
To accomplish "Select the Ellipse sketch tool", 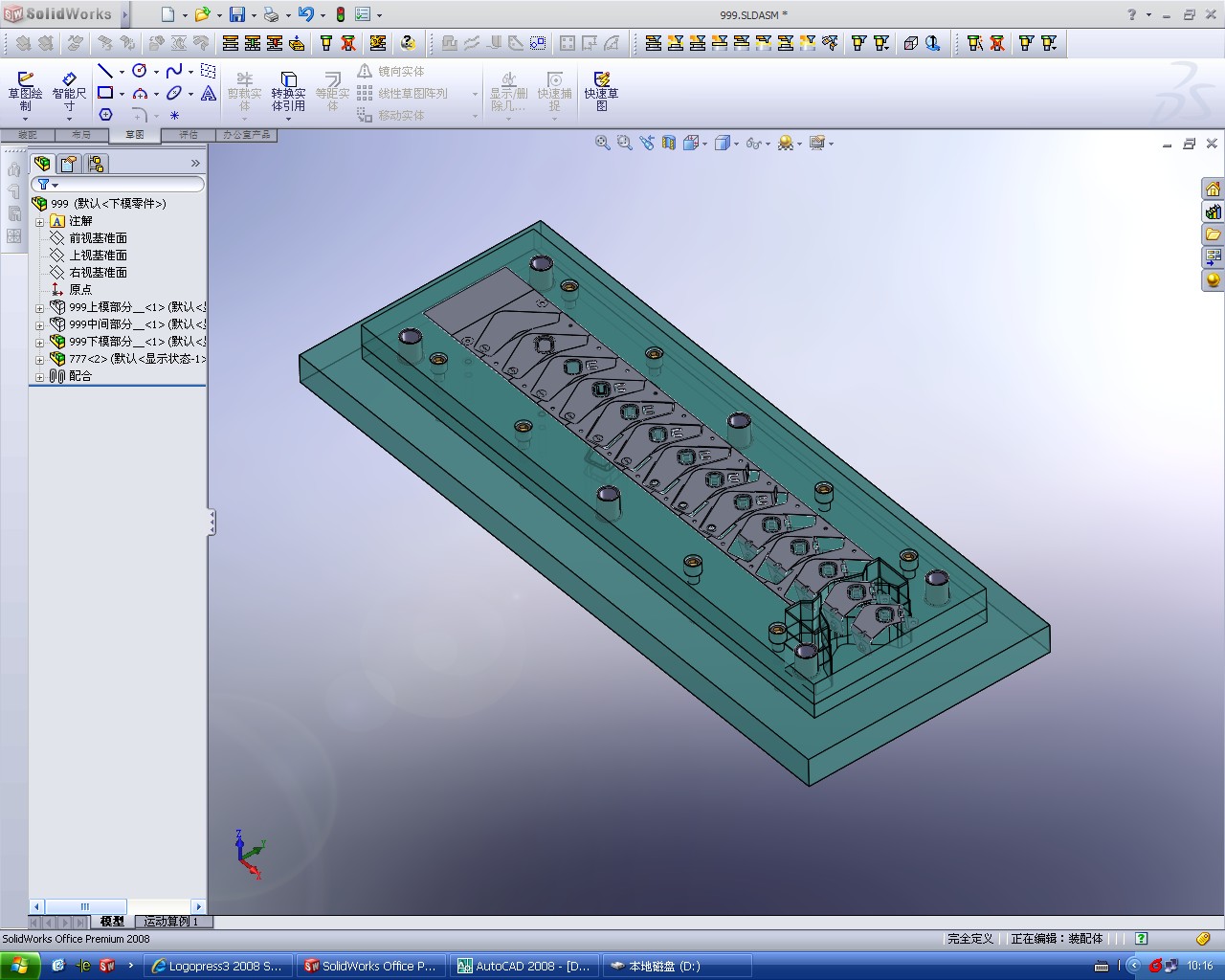I will point(174,94).
